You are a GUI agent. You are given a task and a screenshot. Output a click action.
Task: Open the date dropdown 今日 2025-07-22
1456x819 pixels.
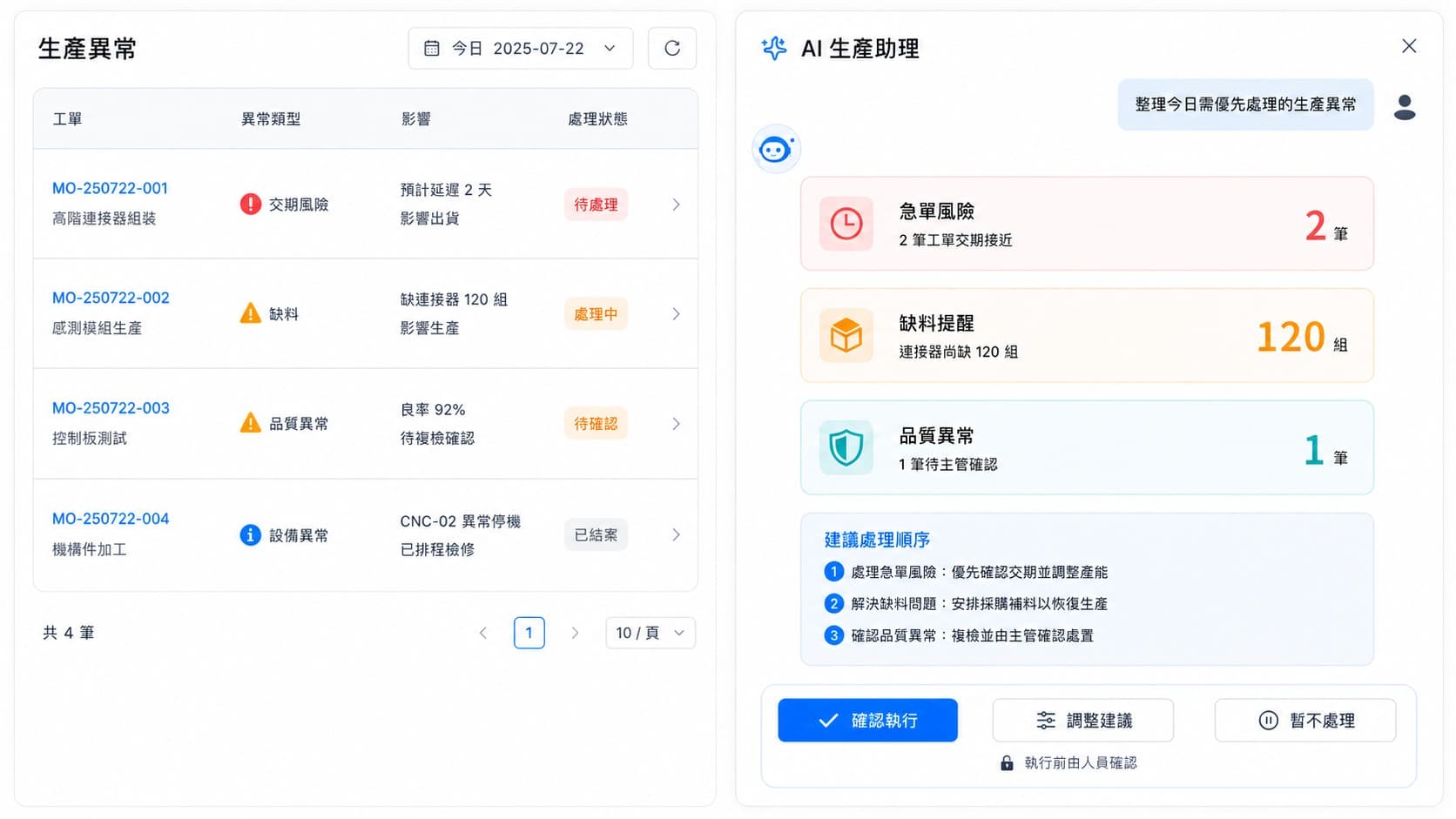pyautogui.click(x=520, y=49)
